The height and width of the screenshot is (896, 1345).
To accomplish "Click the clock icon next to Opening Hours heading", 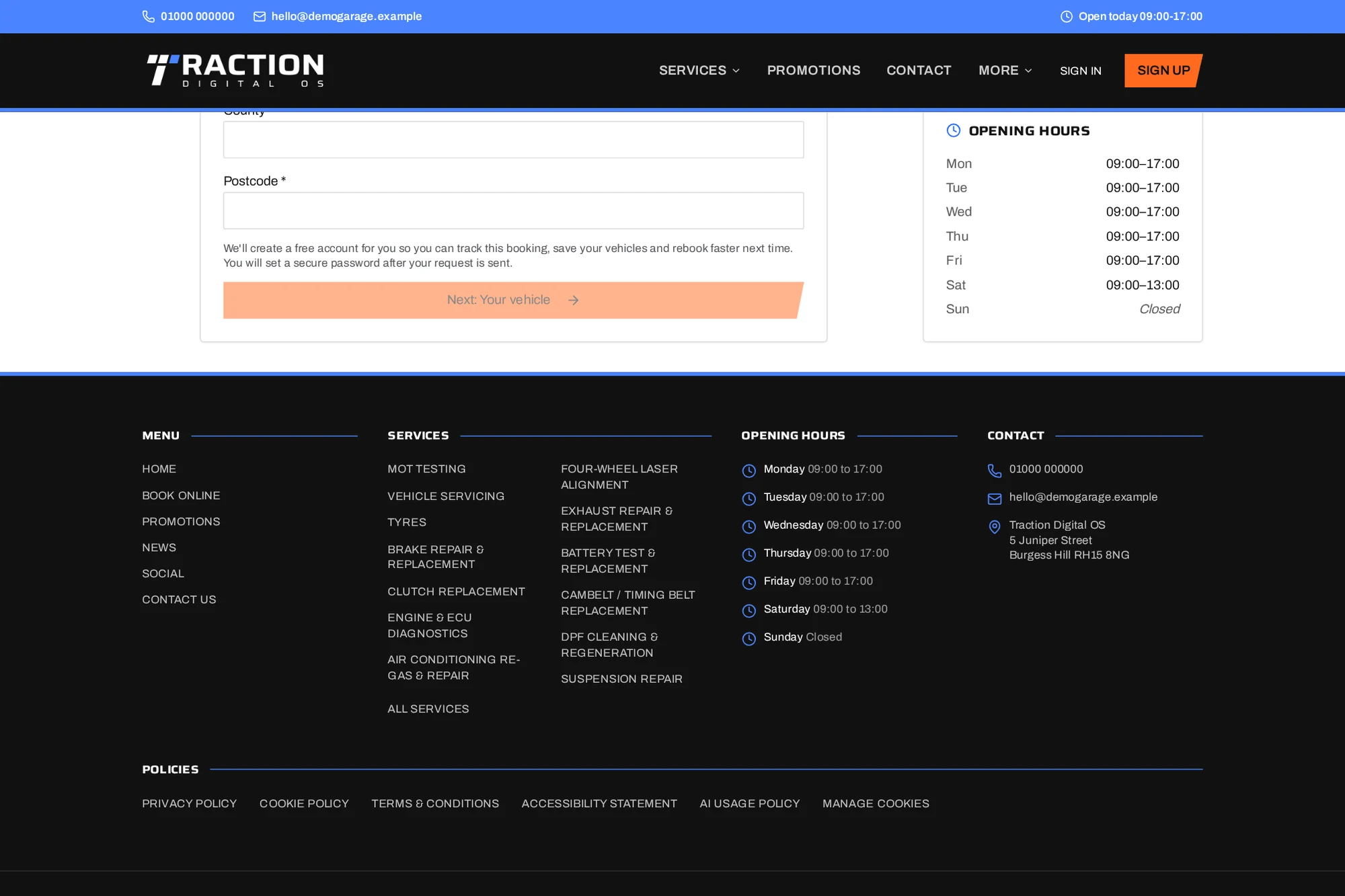I will tap(954, 130).
